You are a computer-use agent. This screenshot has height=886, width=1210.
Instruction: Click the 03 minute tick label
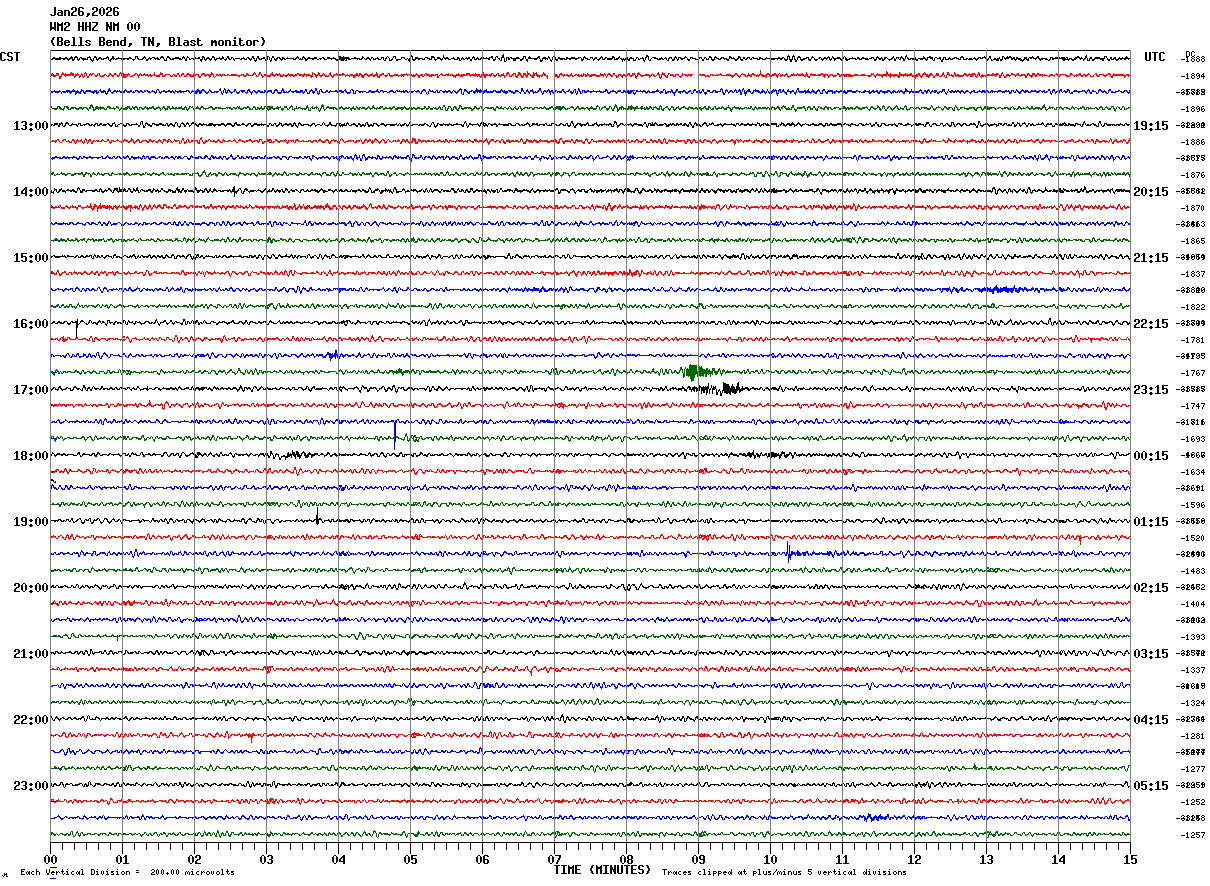pyautogui.click(x=266, y=859)
